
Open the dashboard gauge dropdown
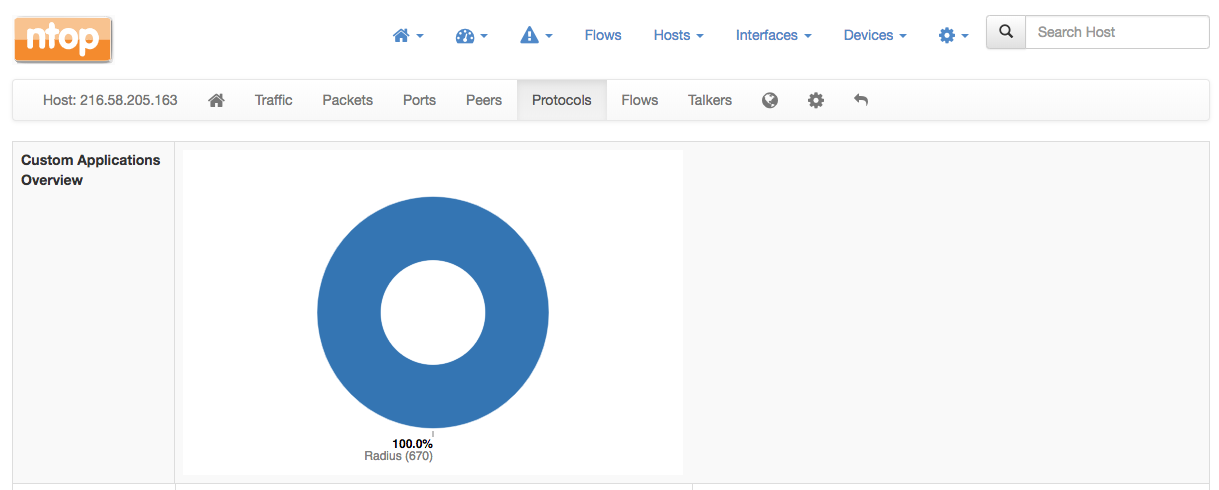471,35
